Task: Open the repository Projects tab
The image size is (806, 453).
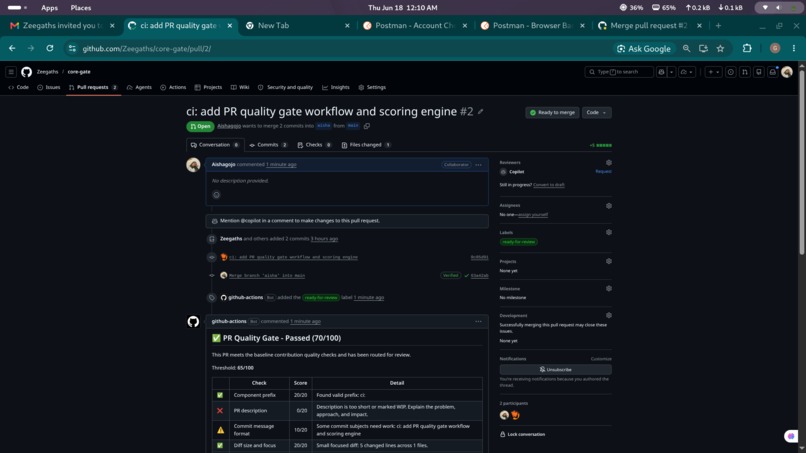Action: pos(208,87)
